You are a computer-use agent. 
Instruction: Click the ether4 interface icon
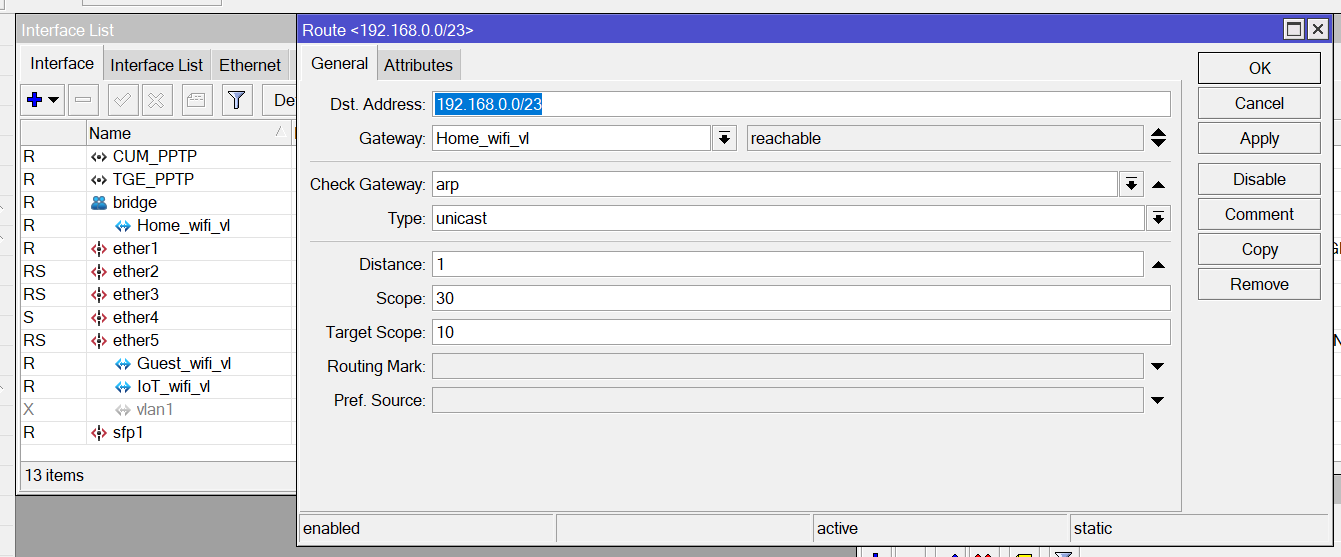(98, 317)
